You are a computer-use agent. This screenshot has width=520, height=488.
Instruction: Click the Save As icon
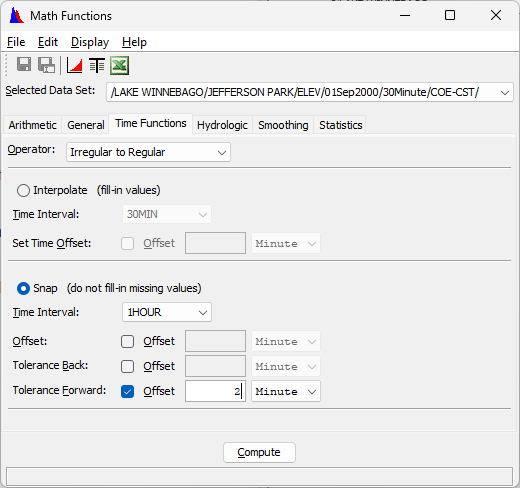point(46,65)
